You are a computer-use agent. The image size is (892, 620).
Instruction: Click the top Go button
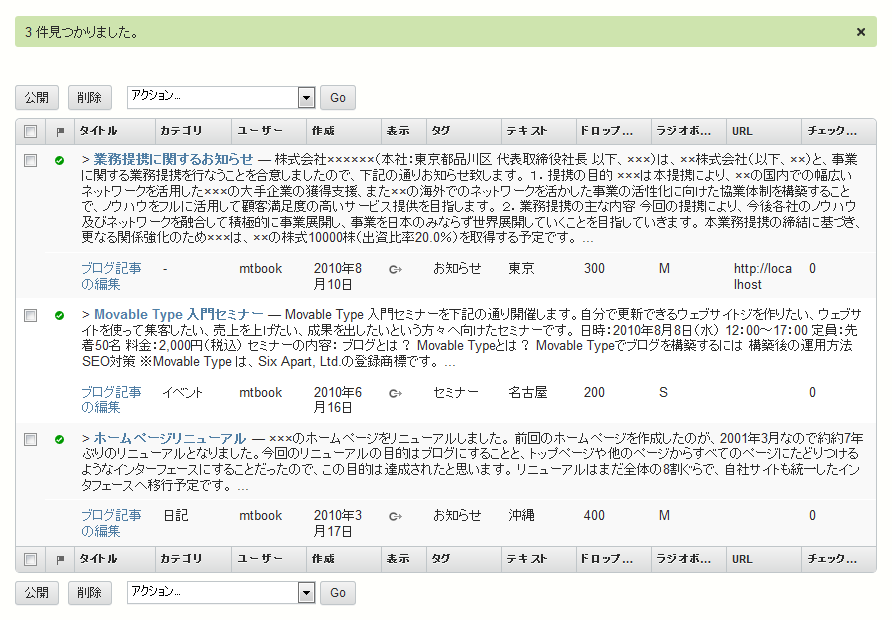pos(338,97)
